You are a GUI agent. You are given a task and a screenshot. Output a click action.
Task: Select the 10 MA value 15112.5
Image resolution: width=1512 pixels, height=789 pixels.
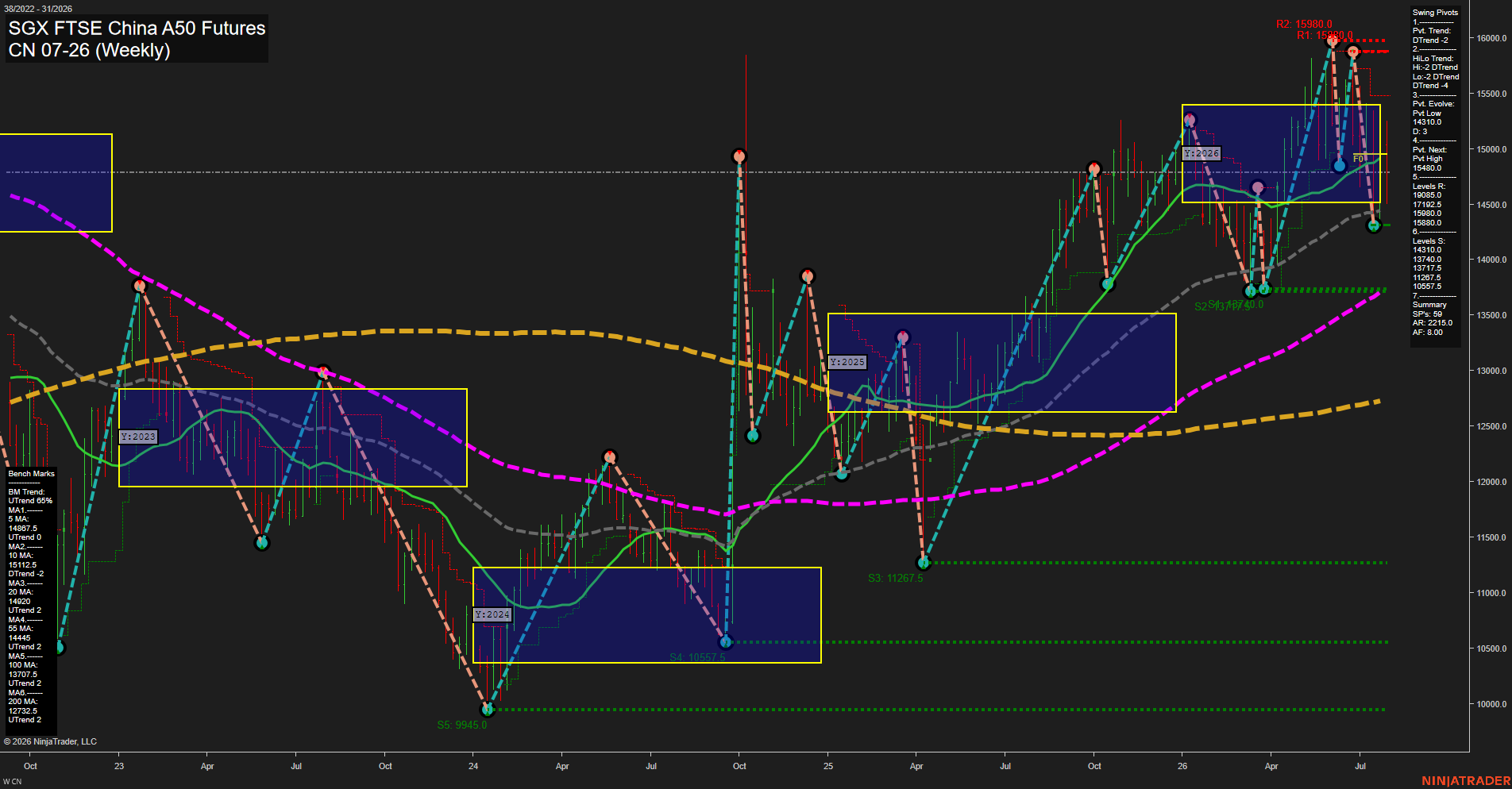click(23, 564)
